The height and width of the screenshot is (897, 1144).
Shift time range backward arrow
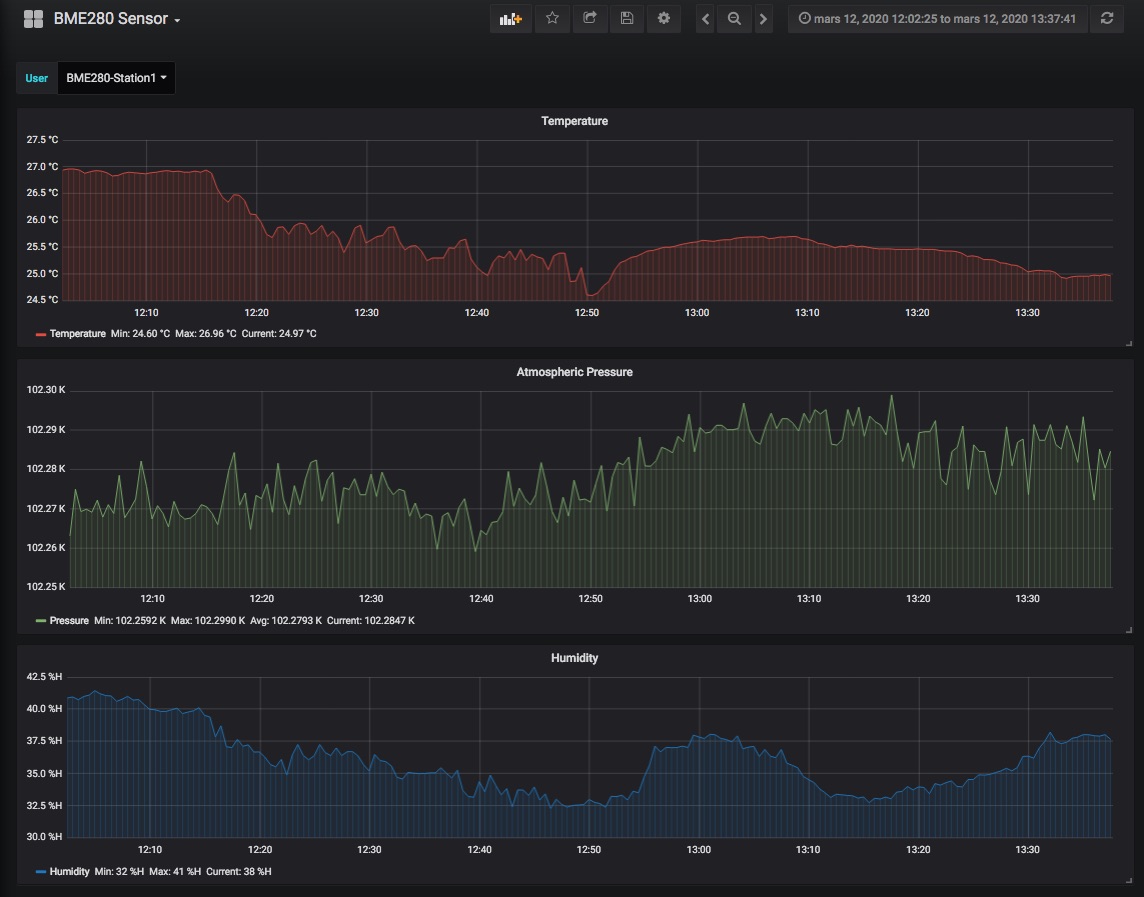[705, 19]
